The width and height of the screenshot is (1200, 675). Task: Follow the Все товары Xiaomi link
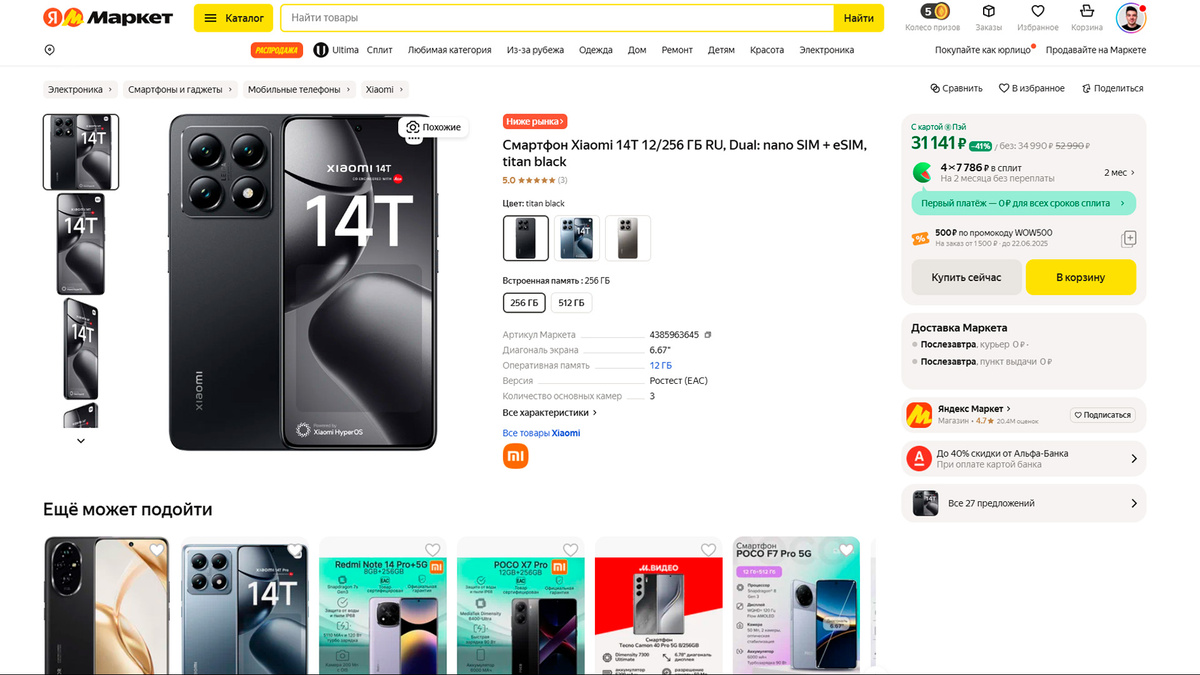[541, 432]
